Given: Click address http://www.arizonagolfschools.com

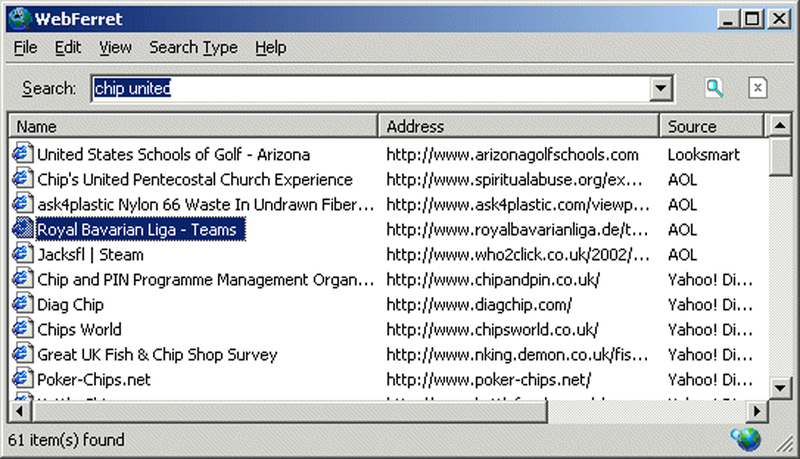Looking at the screenshot, I should pos(512,154).
